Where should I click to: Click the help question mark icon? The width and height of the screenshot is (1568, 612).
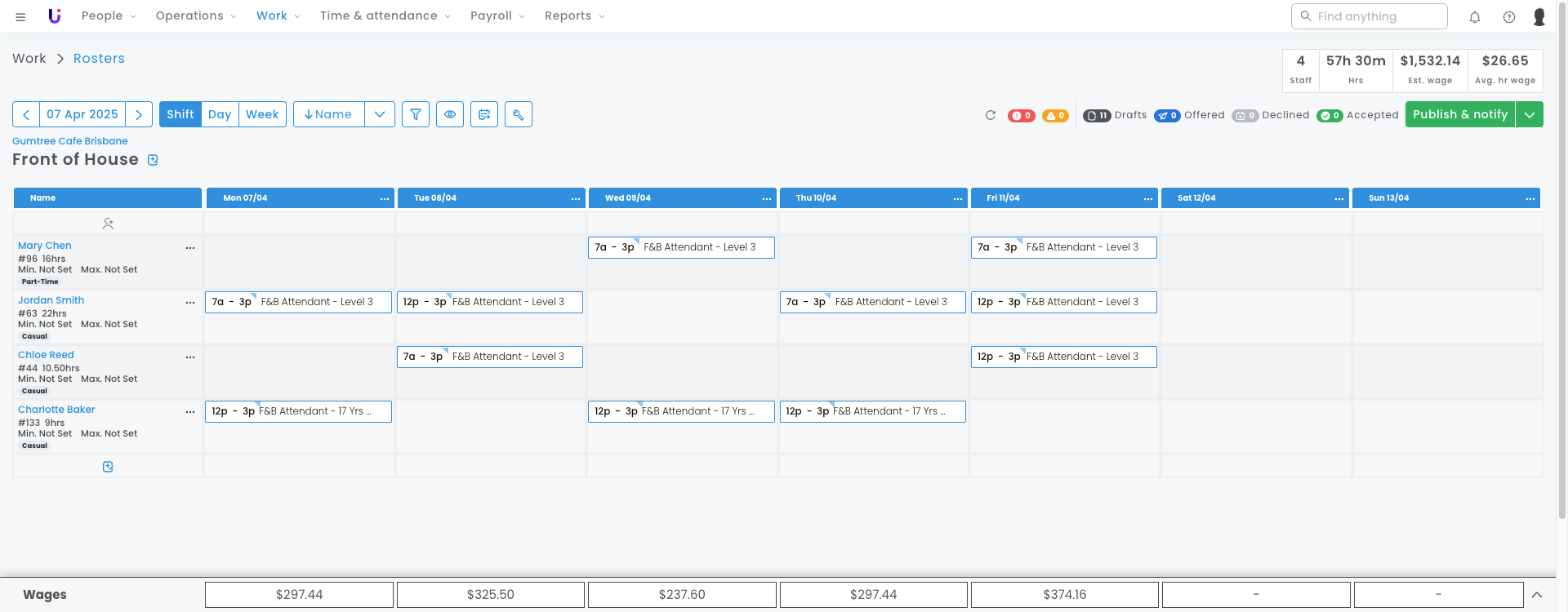1509,16
